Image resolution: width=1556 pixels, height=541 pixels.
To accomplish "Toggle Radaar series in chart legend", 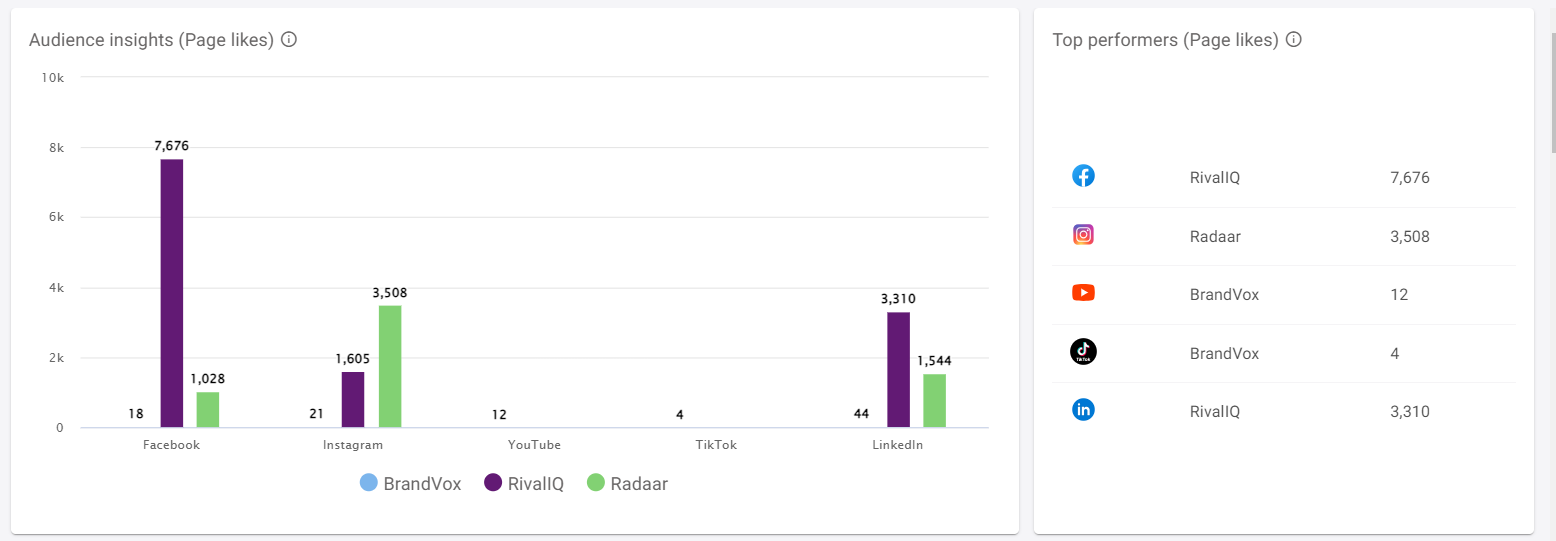I will (627, 484).
